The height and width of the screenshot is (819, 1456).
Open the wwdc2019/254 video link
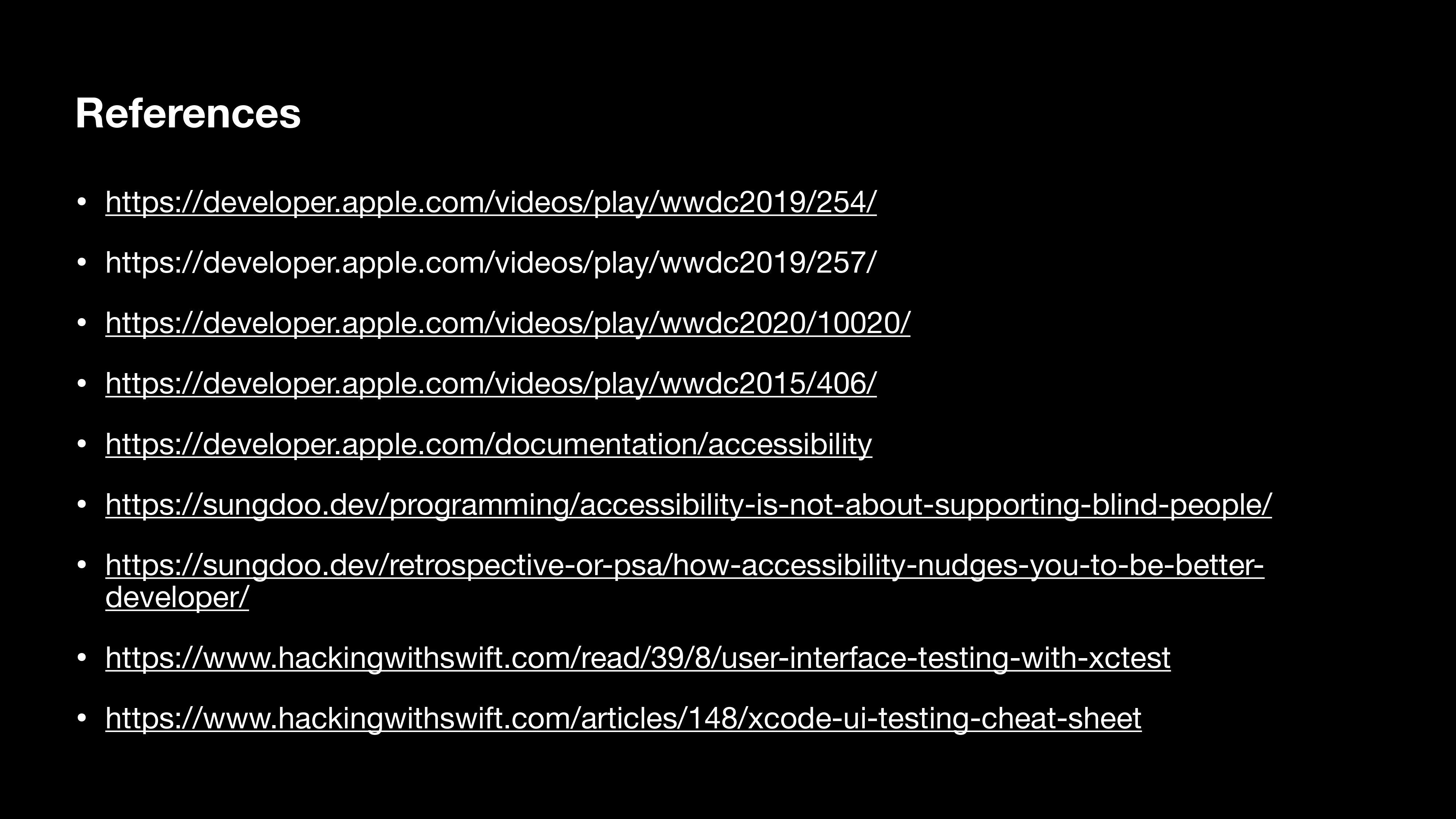[x=491, y=202]
